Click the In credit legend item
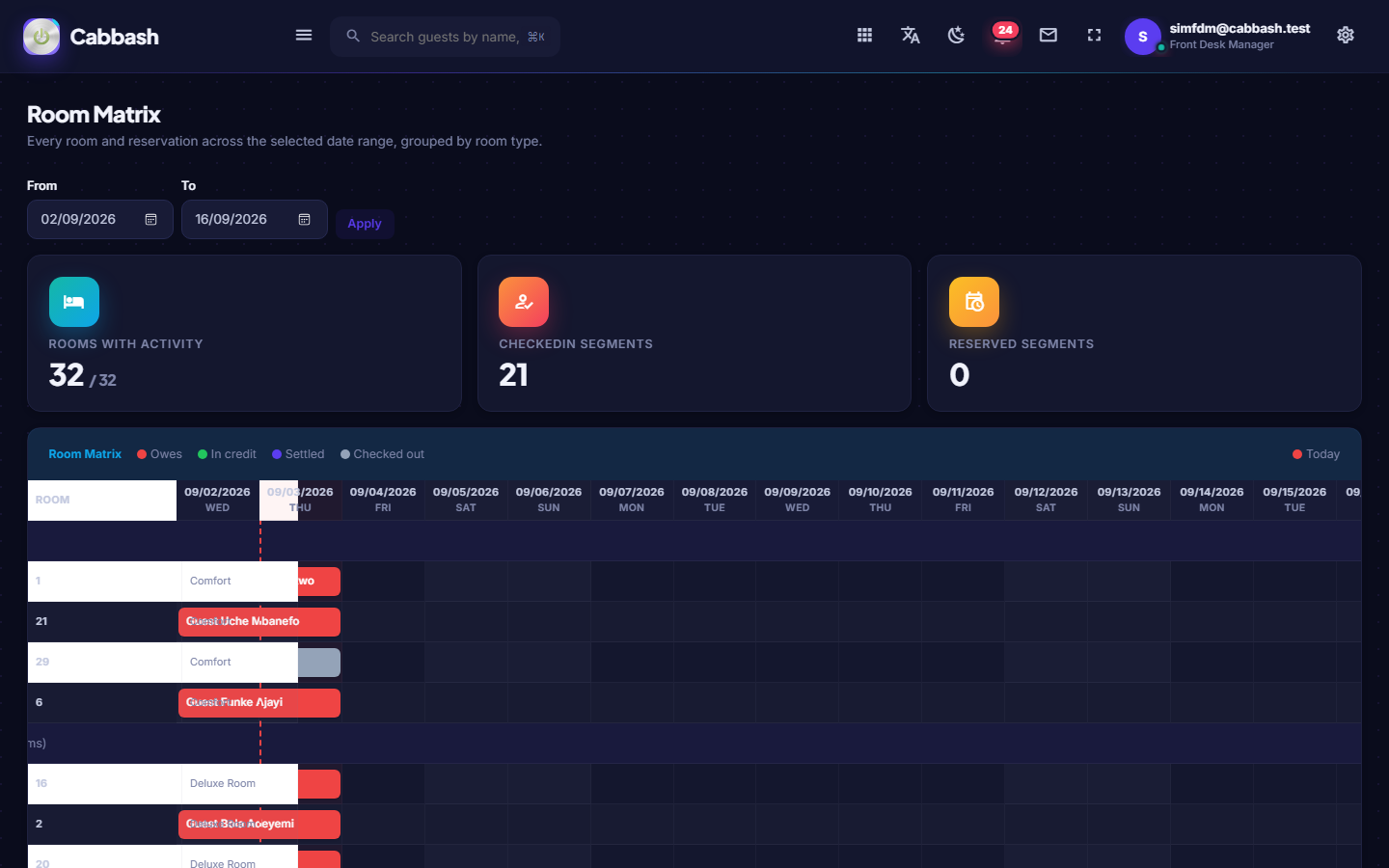 point(227,454)
